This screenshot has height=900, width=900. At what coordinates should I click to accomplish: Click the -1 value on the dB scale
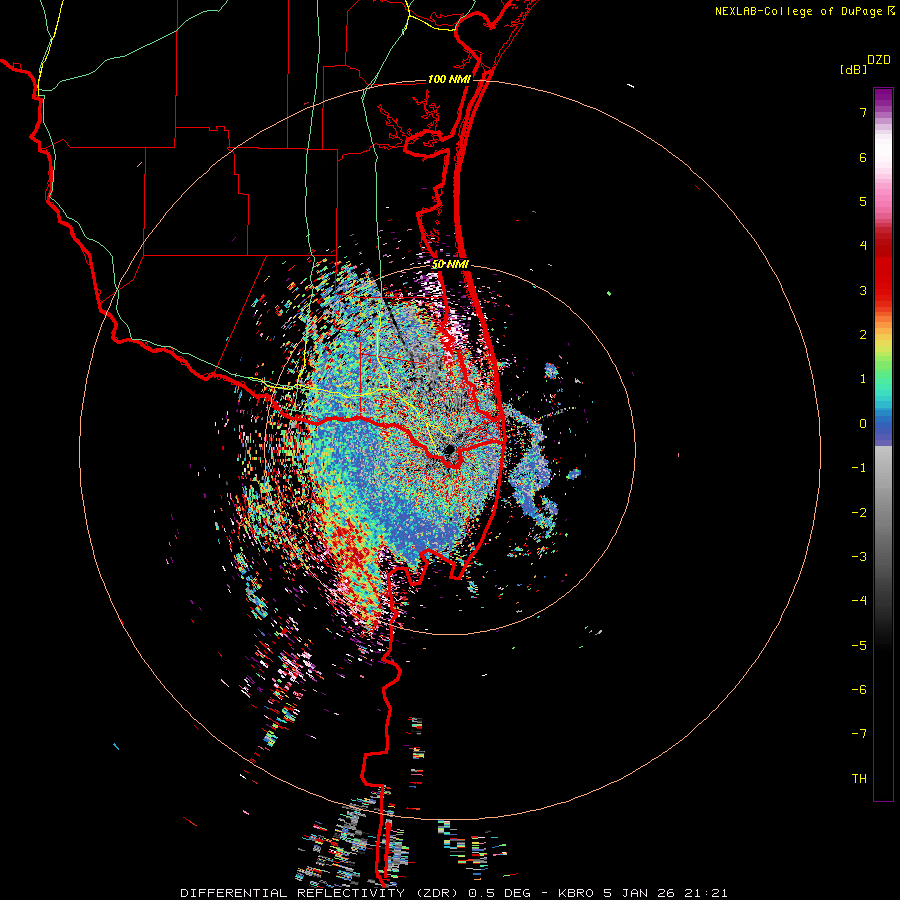[x=859, y=468]
